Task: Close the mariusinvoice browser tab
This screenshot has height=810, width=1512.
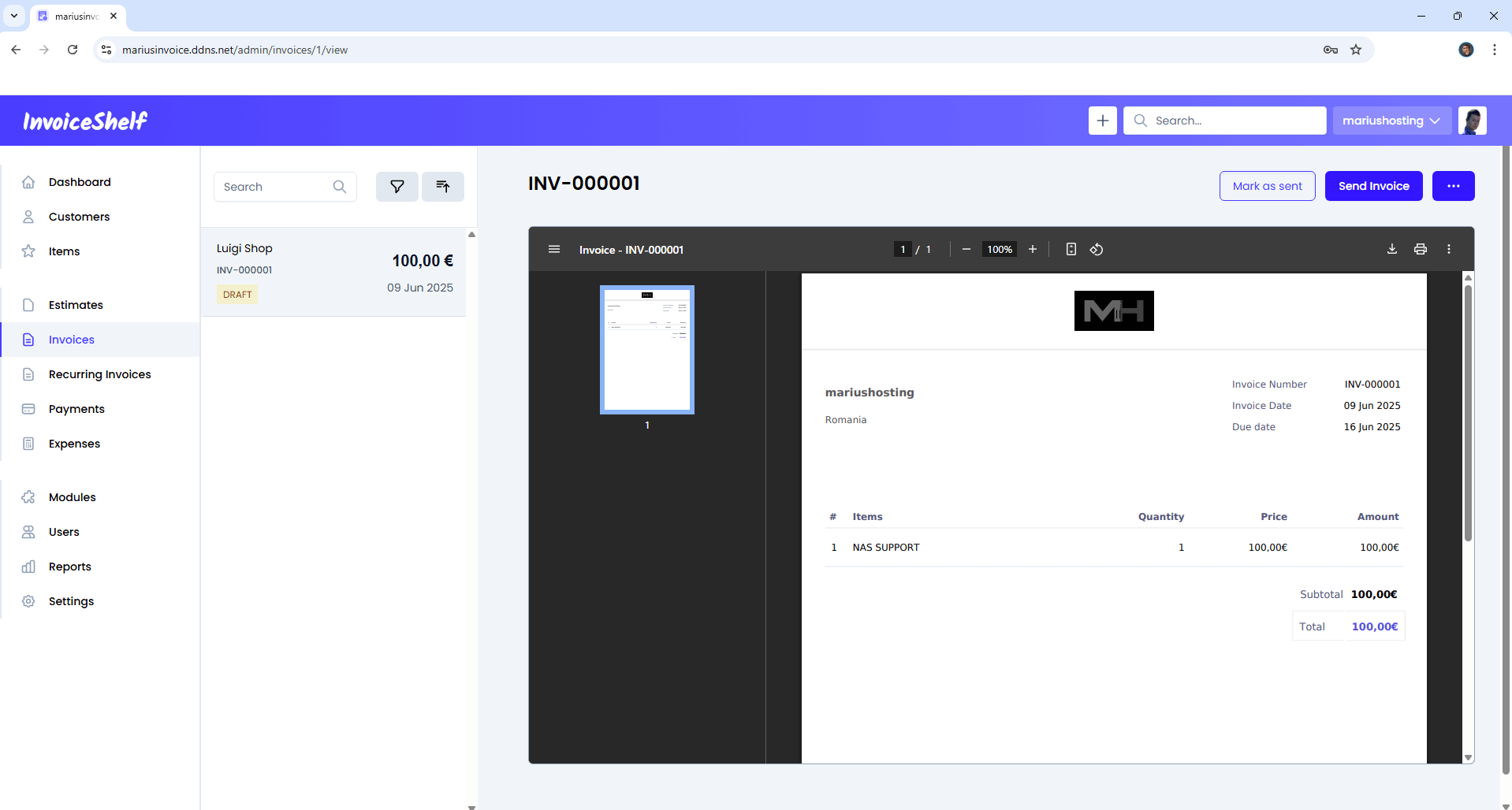Action: pos(114,16)
